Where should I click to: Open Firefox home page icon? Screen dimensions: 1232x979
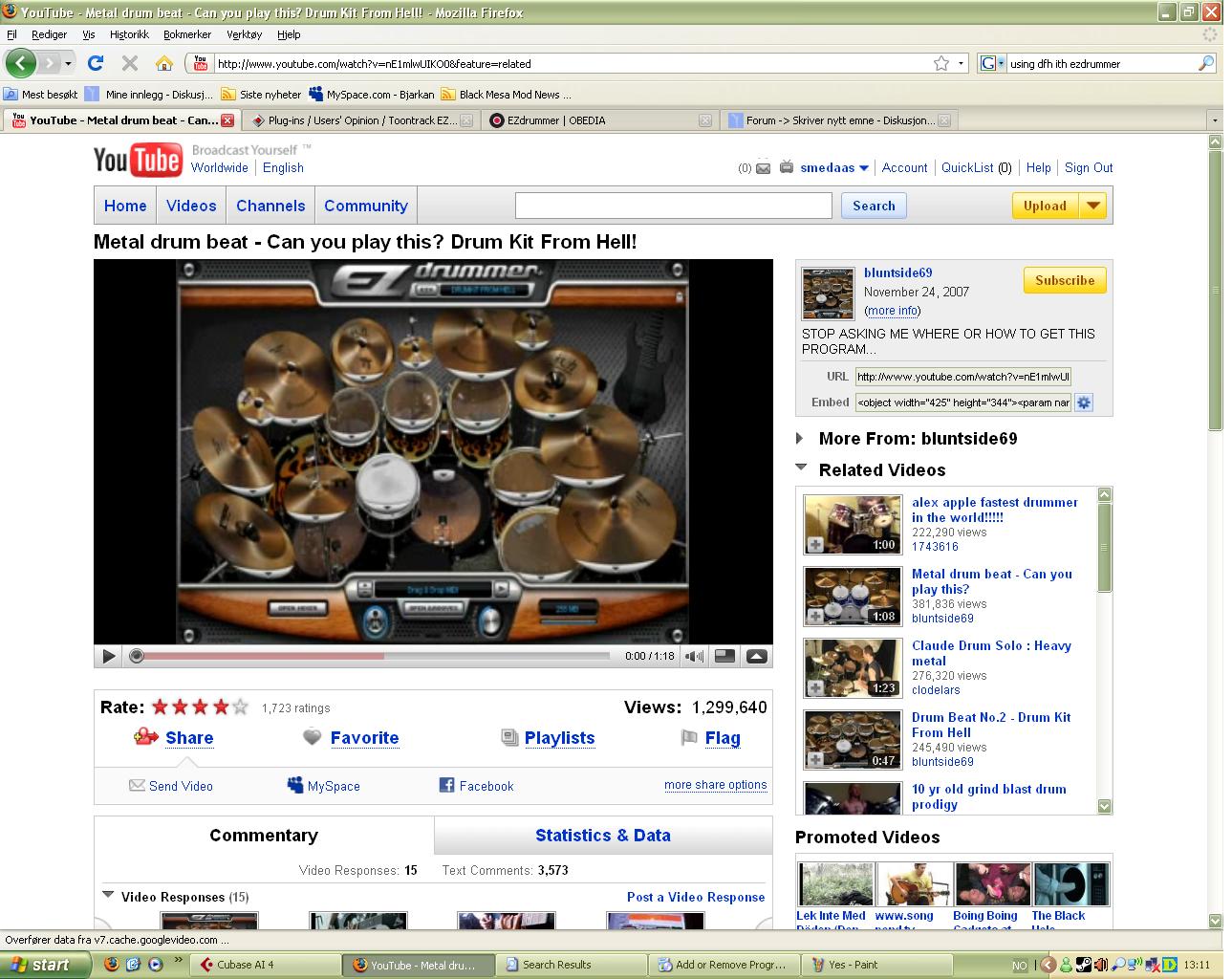164,63
